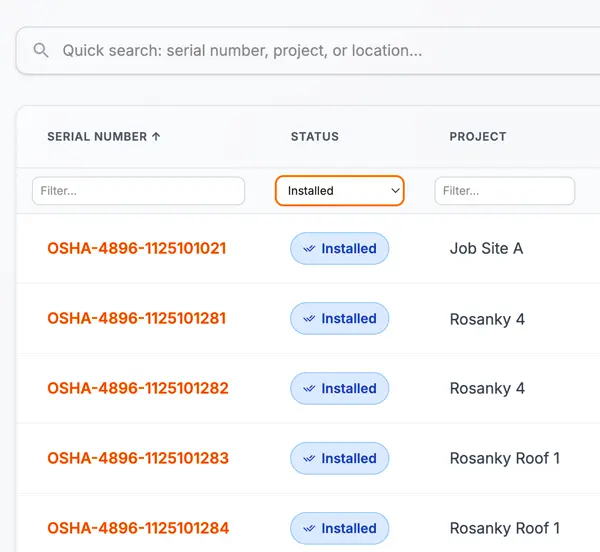Image resolution: width=600 pixels, height=552 pixels.
Task: Open serial OSHA-4896-1125101284 link
Action: coord(138,528)
